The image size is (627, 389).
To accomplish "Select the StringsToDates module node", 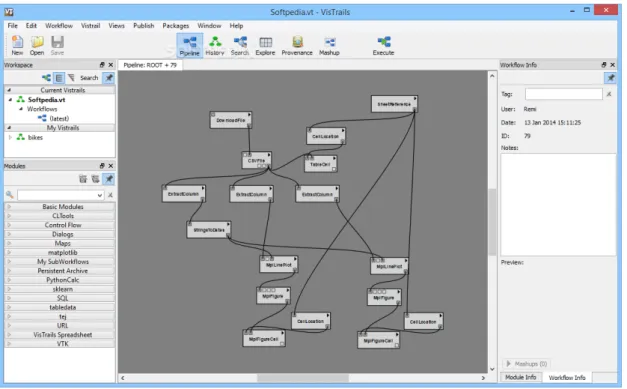I will click(x=209, y=230).
